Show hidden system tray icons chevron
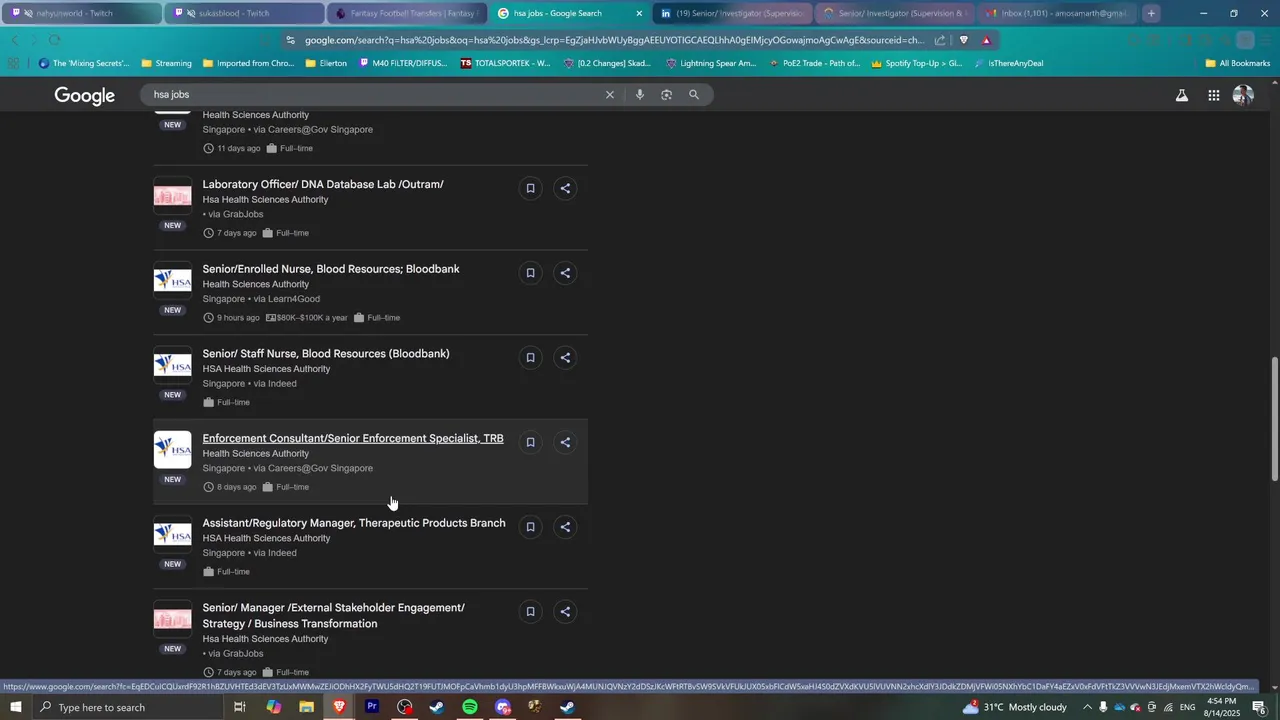 [x=1087, y=707]
